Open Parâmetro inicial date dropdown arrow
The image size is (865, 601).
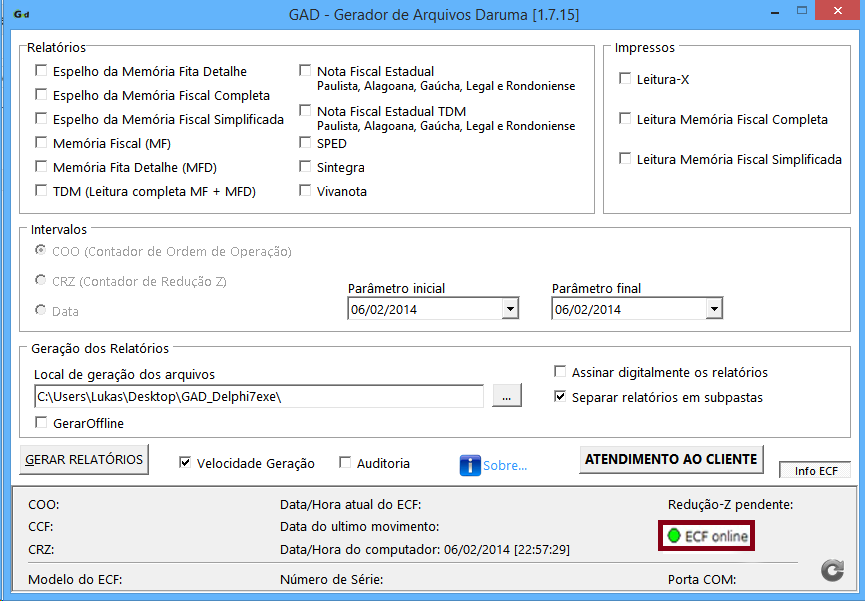(x=510, y=309)
